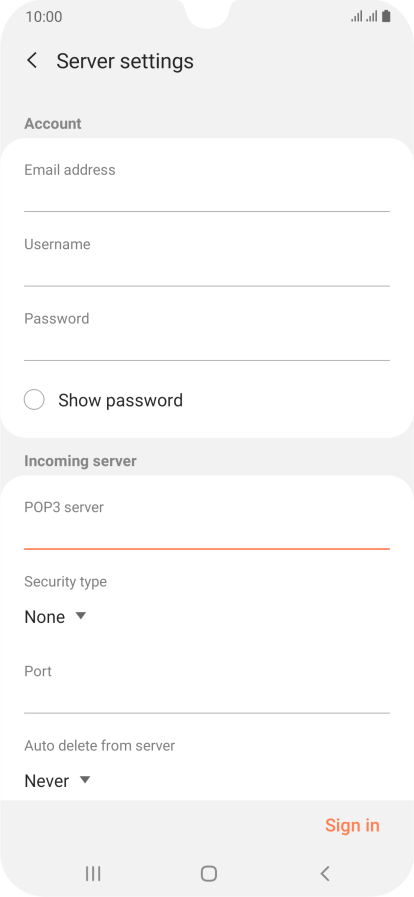
Task: Go back using the header arrow
Action: pyautogui.click(x=32, y=61)
